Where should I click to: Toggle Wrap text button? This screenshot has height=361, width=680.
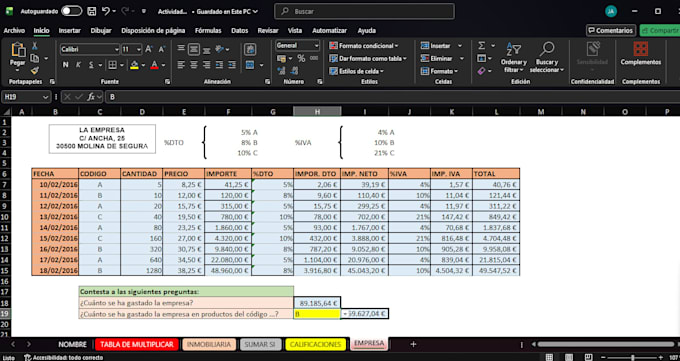(x=250, y=49)
